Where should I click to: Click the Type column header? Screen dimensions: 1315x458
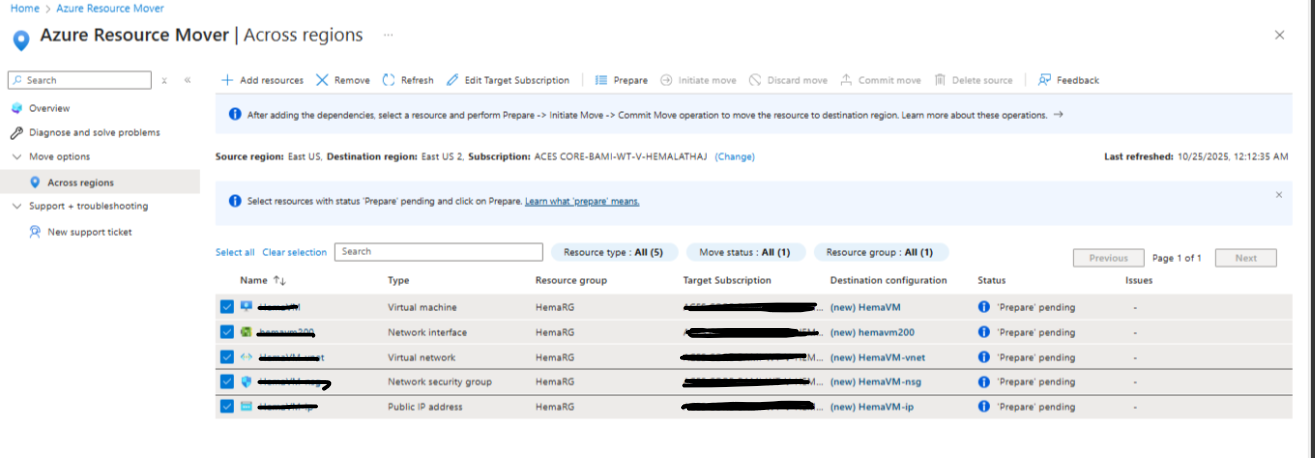(x=398, y=281)
